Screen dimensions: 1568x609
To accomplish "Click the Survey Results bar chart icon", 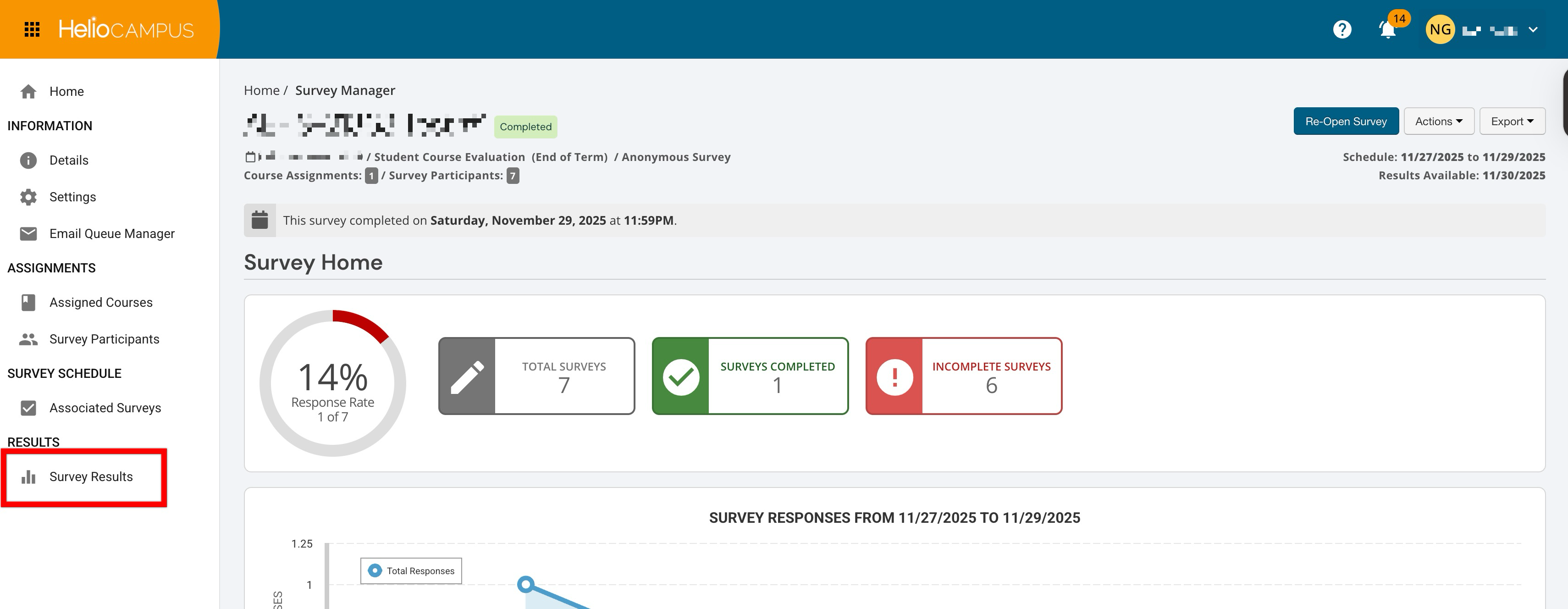I will (28, 477).
